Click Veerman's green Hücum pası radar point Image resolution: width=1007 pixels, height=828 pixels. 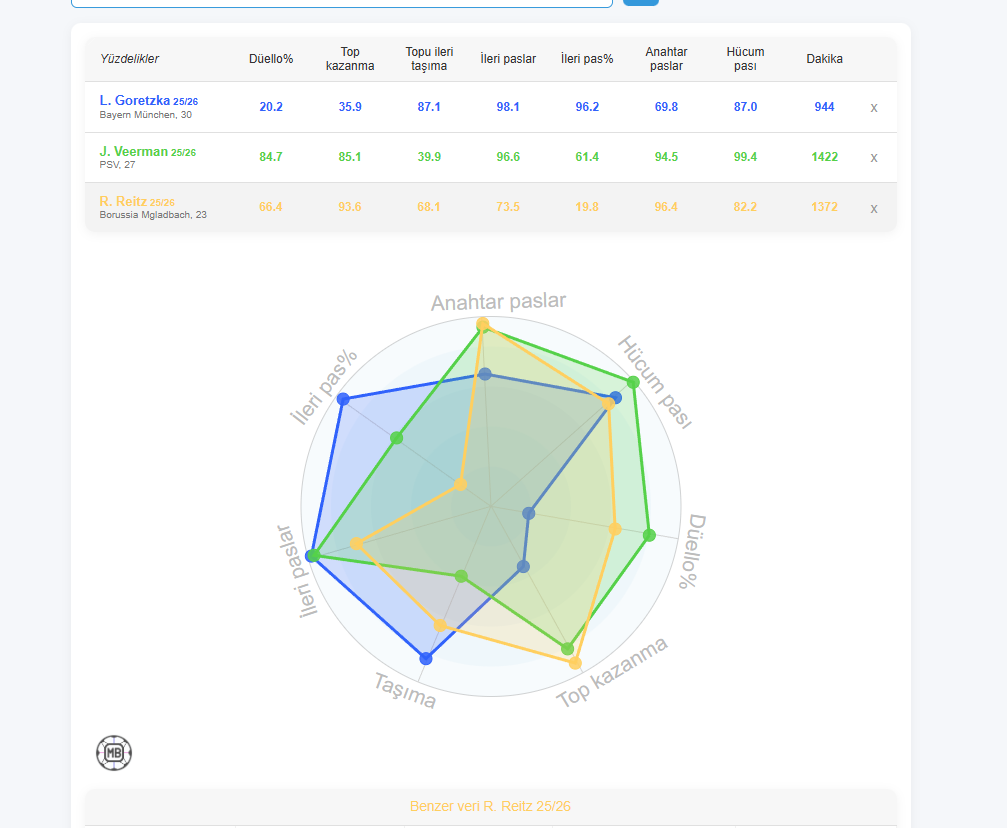[633, 383]
